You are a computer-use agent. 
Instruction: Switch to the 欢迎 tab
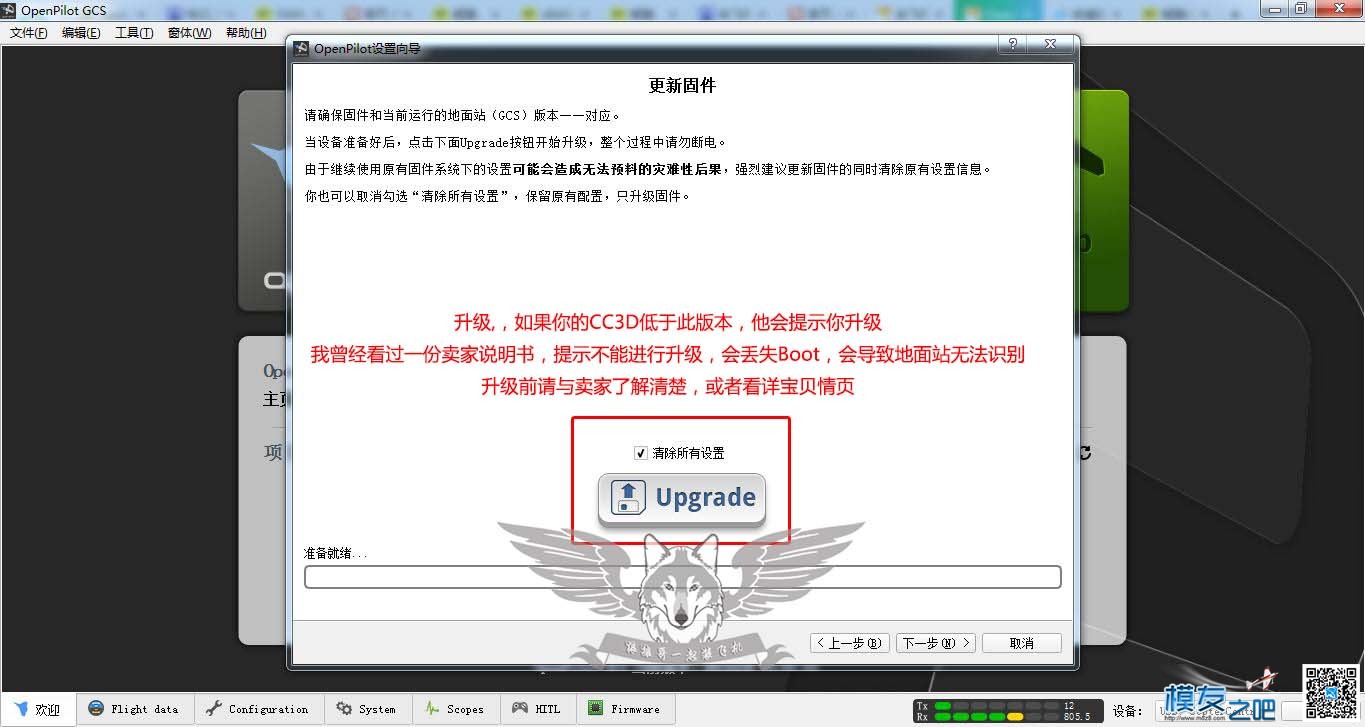(x=38, y=710)
